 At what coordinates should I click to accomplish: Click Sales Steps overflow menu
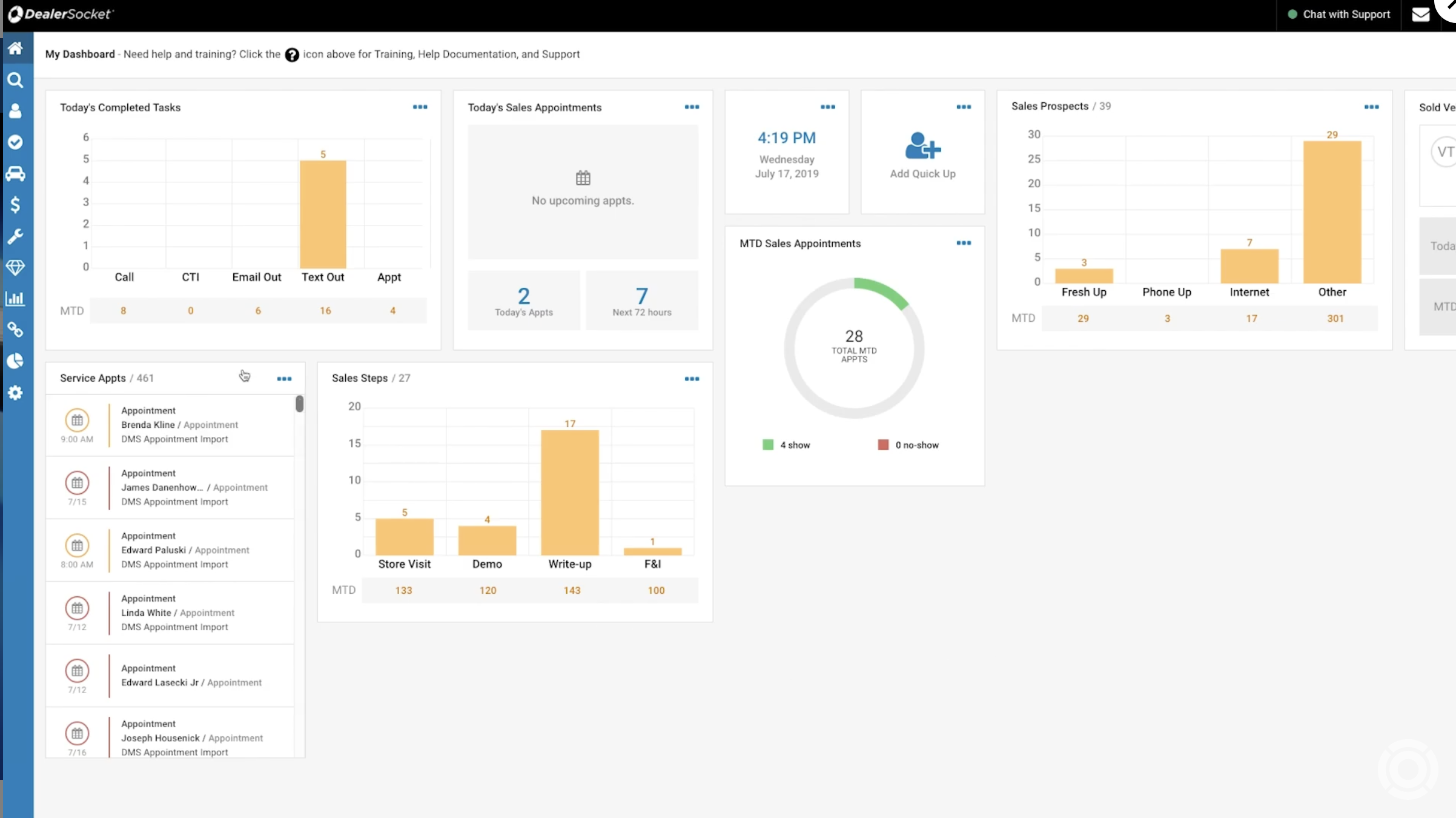point(692,378)
